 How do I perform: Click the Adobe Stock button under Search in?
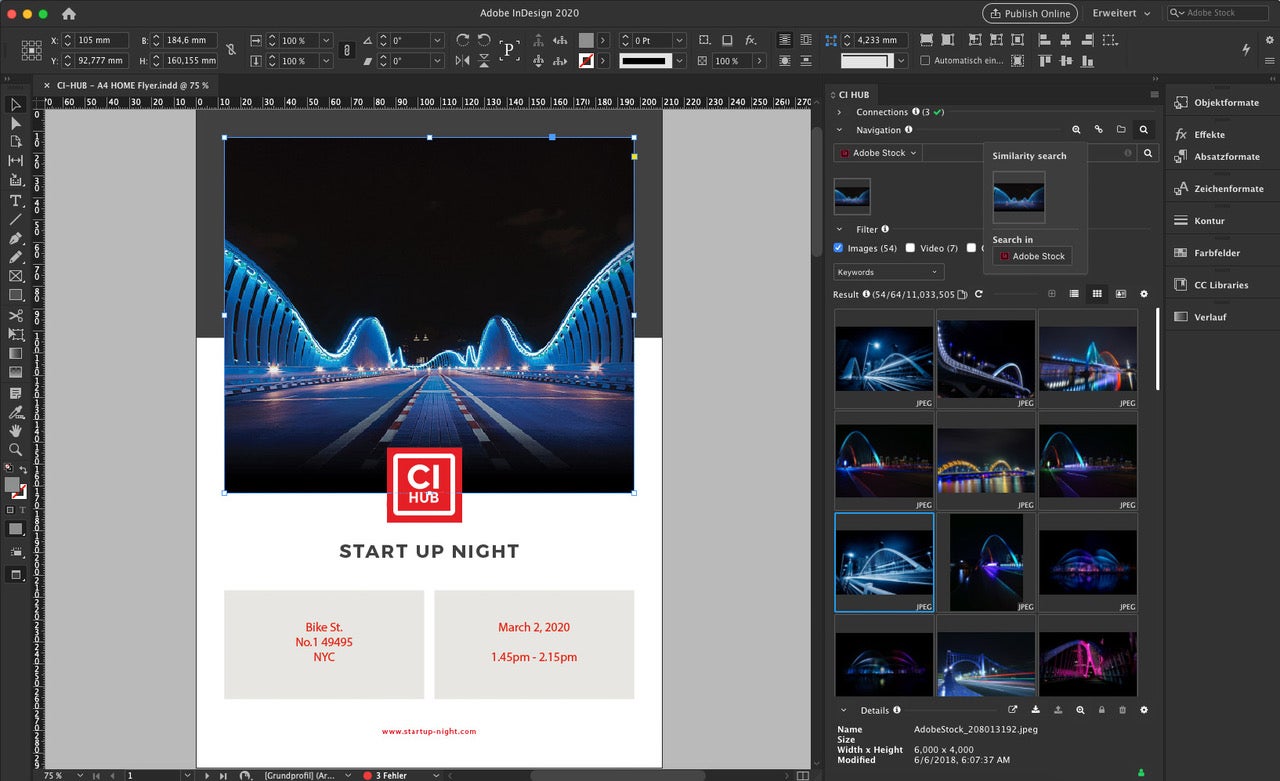[x=1032, y=256]
